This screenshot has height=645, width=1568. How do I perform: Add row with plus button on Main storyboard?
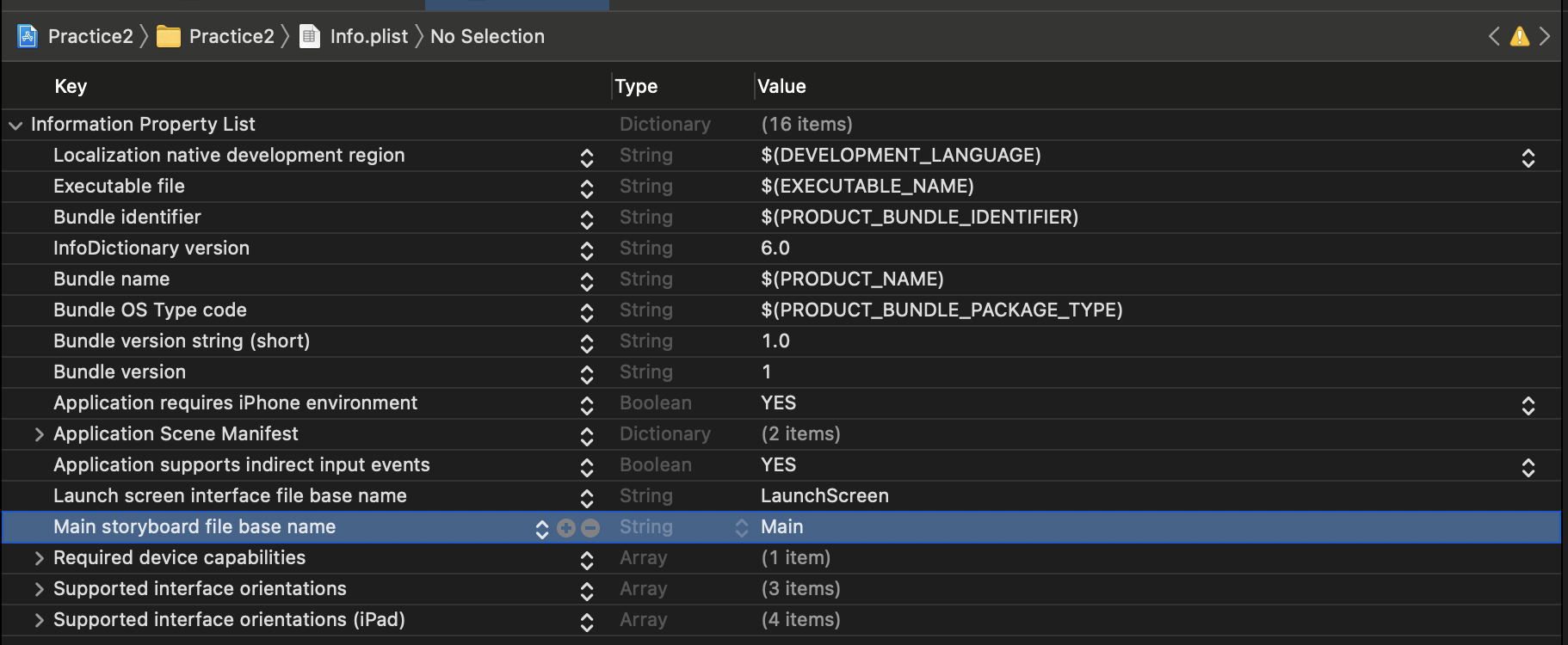coord(566,528)
